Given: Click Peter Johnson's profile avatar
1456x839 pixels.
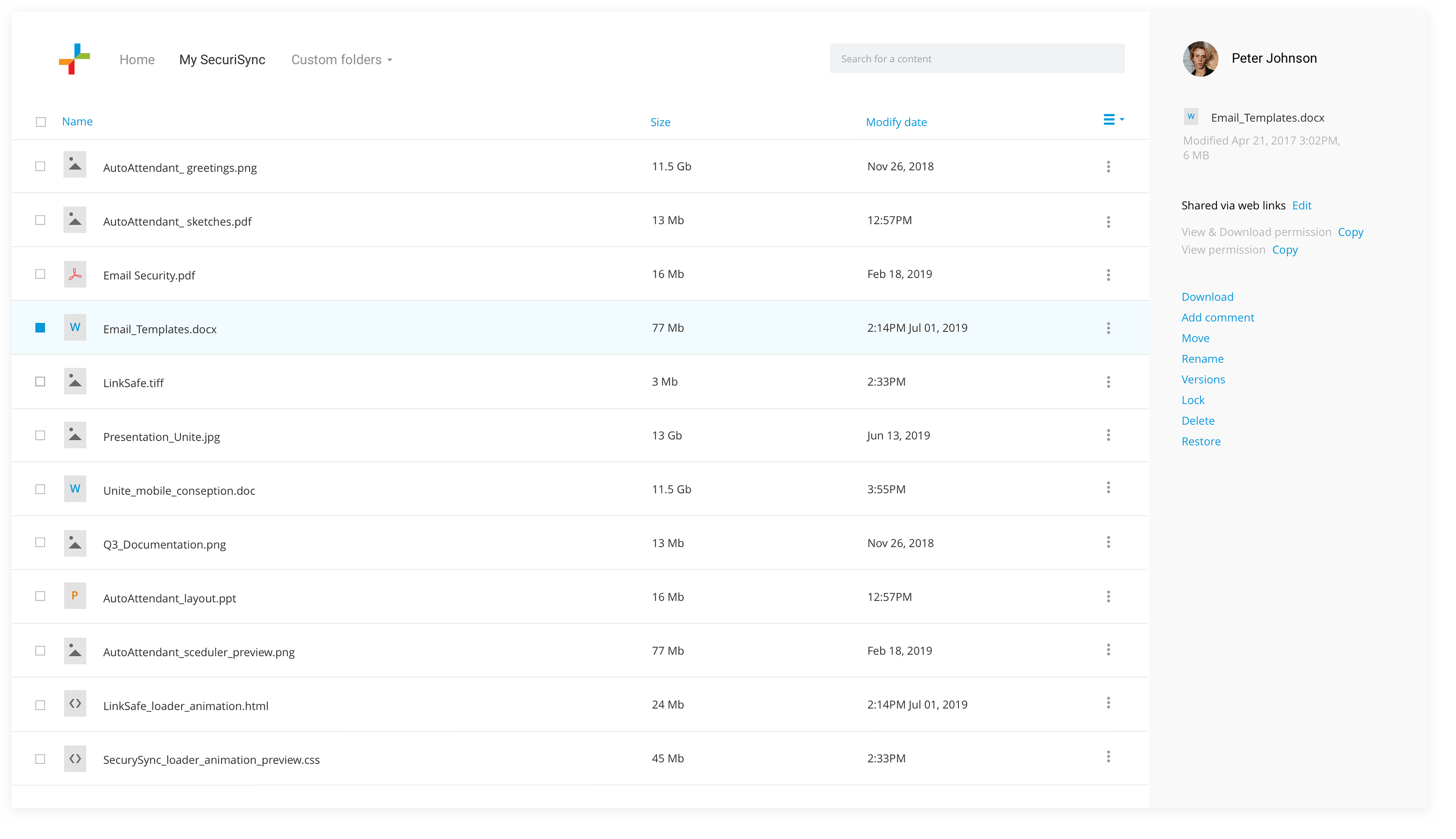Looking at the screenshot, I should pos(1201,59).
